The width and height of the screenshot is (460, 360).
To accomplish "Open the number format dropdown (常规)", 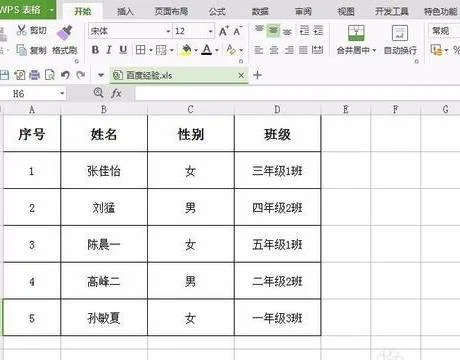I will click(444, 31).
